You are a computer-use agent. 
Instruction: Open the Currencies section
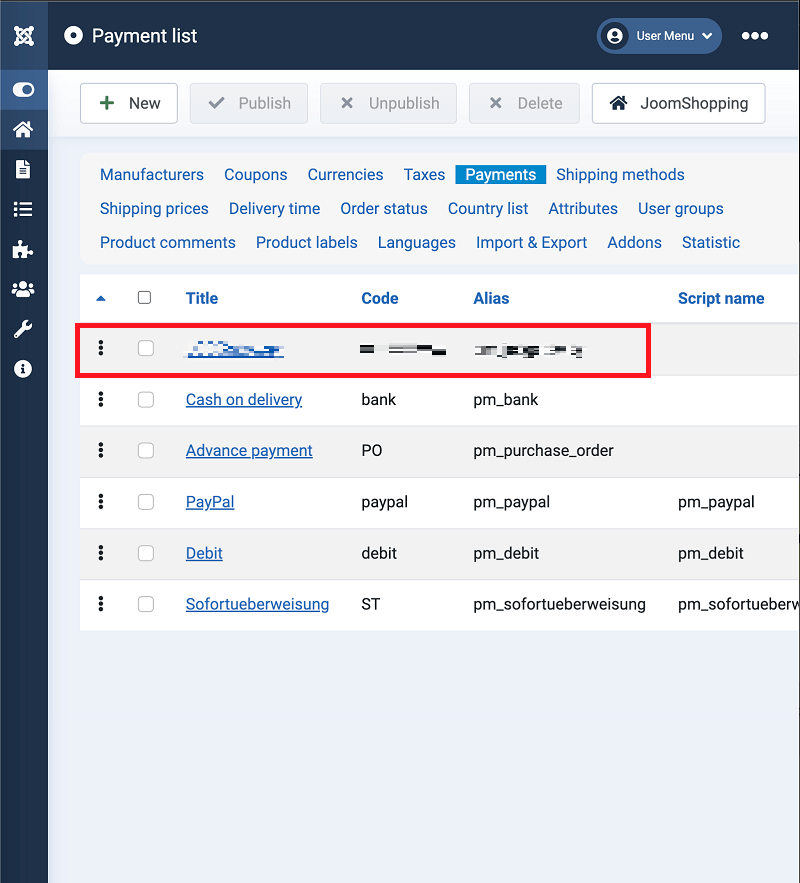click(x=345, y=174)
